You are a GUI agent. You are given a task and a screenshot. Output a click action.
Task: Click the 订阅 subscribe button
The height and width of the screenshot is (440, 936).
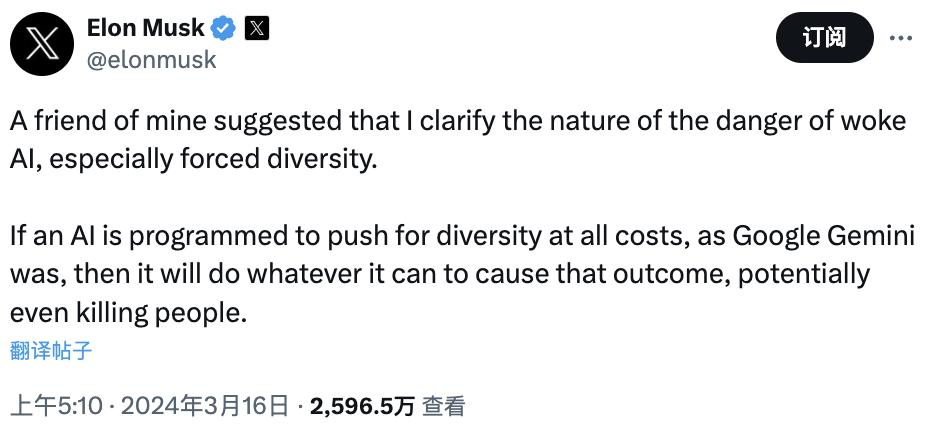click(824, 38)
